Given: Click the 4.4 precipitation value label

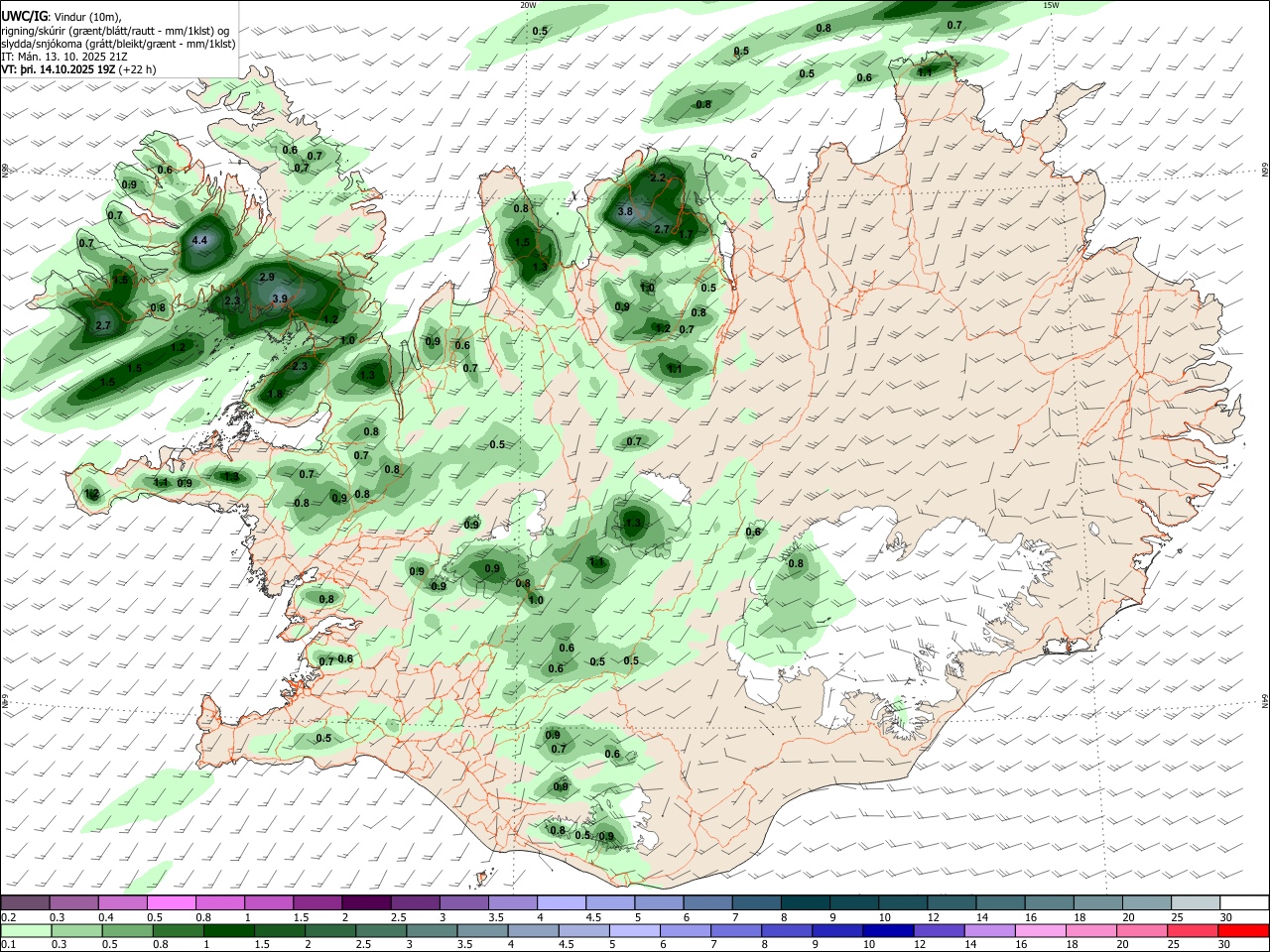Looking at the screenshot, I should tap(199, 240).
